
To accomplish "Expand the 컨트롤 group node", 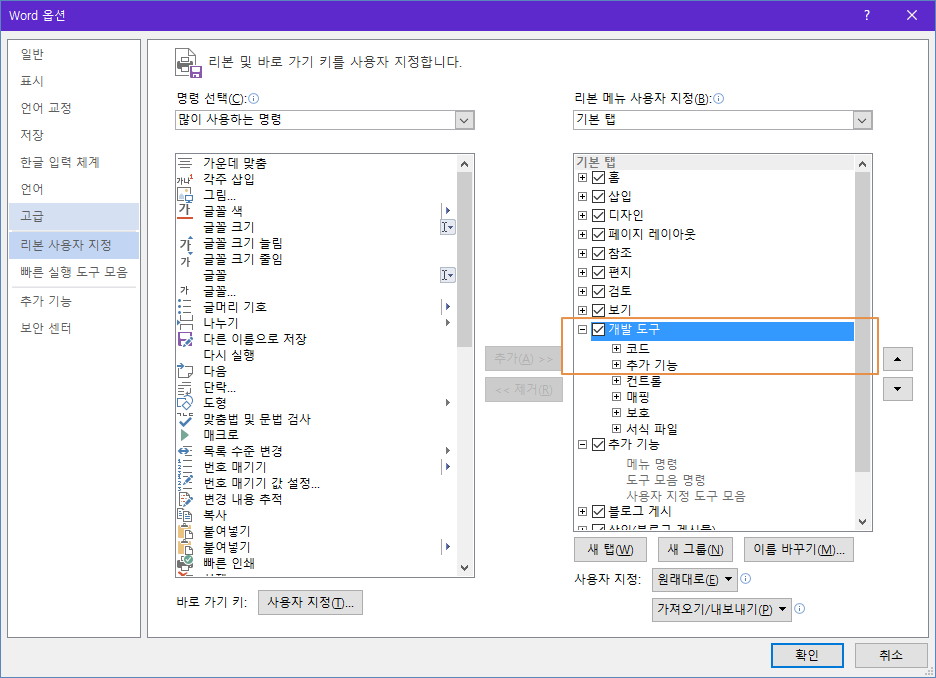I will click(x=617, y=381).
